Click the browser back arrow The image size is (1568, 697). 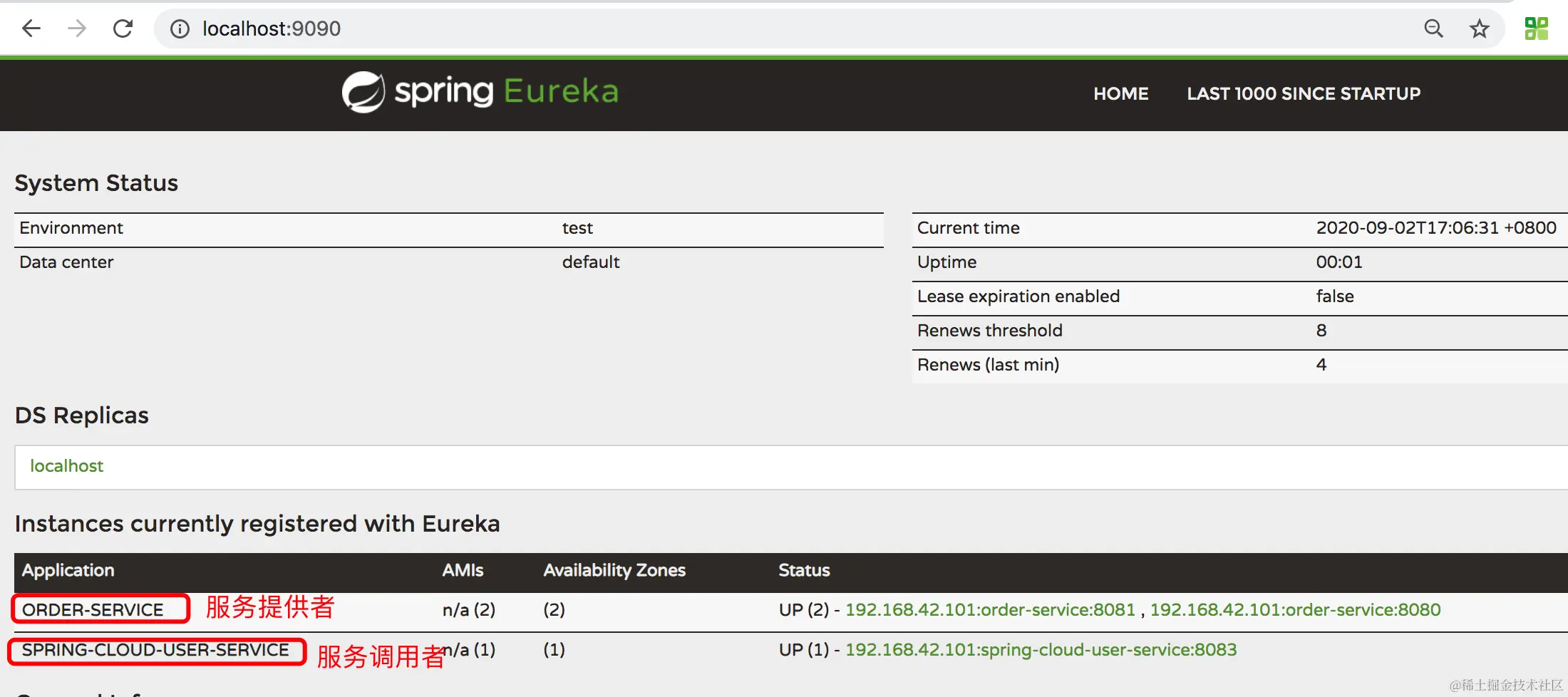(31, 29)
